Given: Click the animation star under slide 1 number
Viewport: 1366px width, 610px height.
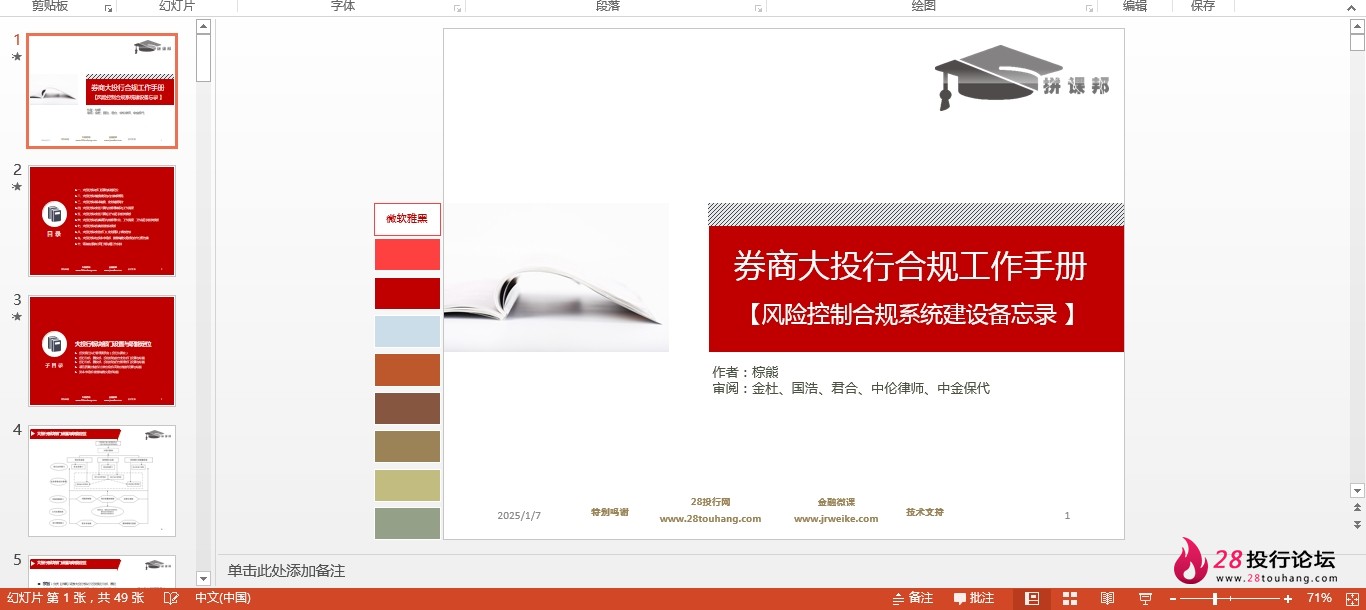Looking at the screenshot, I should coord(16,57).
